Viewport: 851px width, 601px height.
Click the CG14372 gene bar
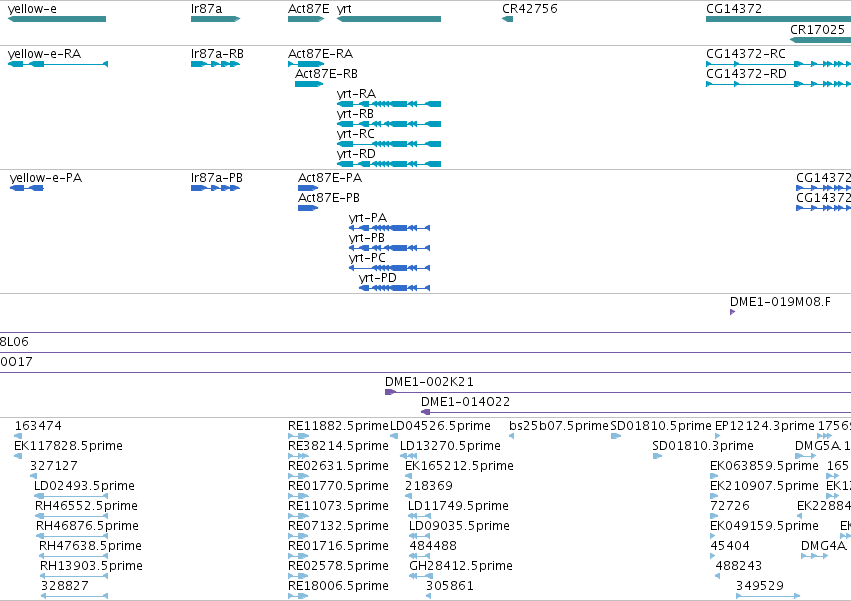[x=778, y=19]
